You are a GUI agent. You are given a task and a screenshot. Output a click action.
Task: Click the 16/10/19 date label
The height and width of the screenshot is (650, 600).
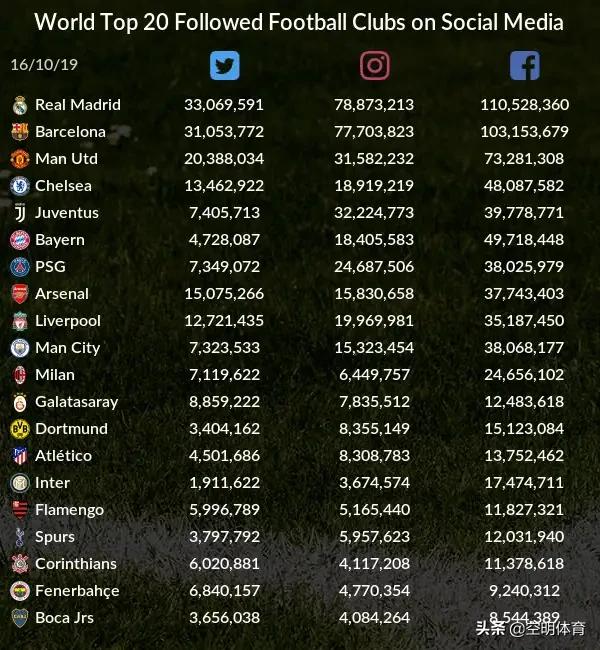44,65
